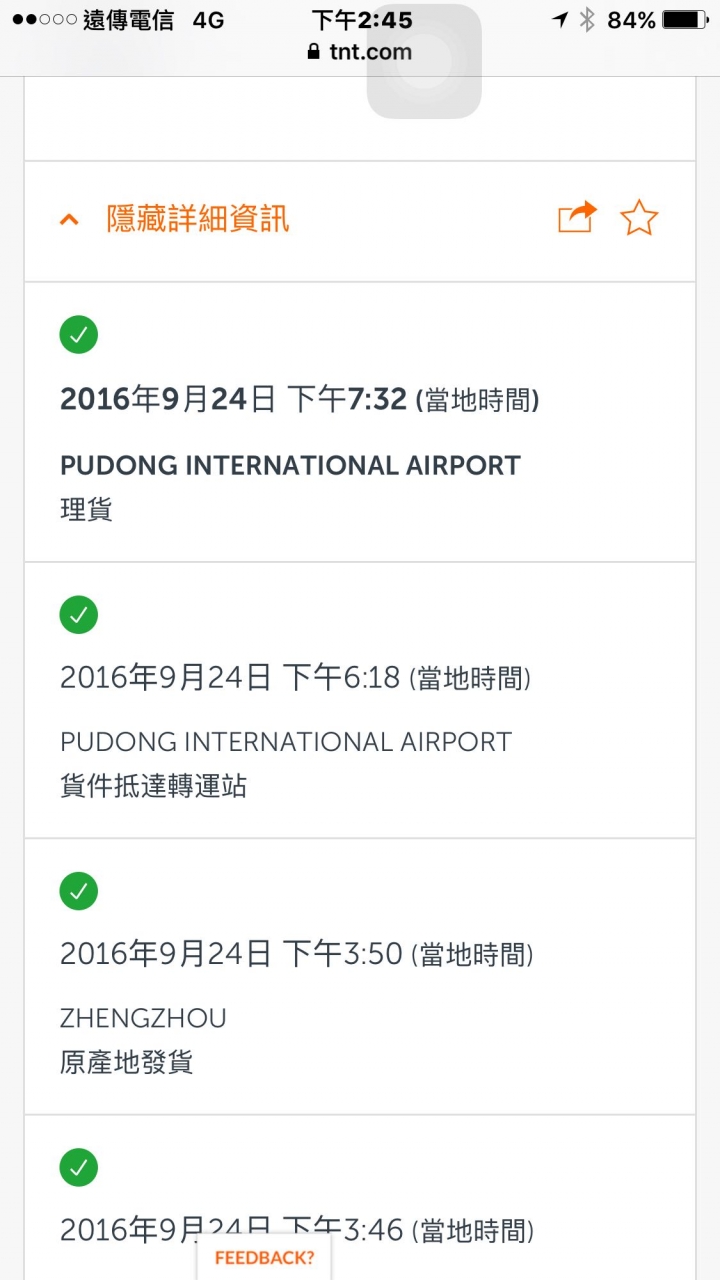
Task: Select the 原產地發貨 status entry
Action: [127, 1062]
